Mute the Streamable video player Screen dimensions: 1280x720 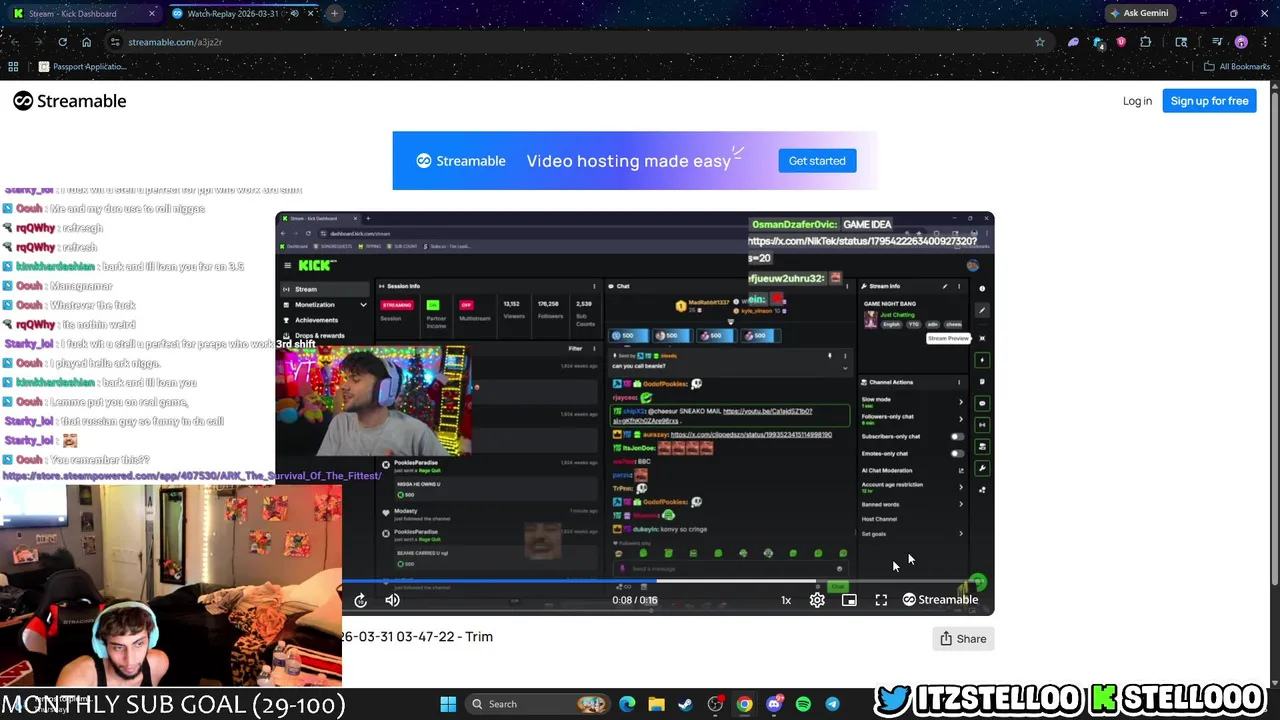392,600
